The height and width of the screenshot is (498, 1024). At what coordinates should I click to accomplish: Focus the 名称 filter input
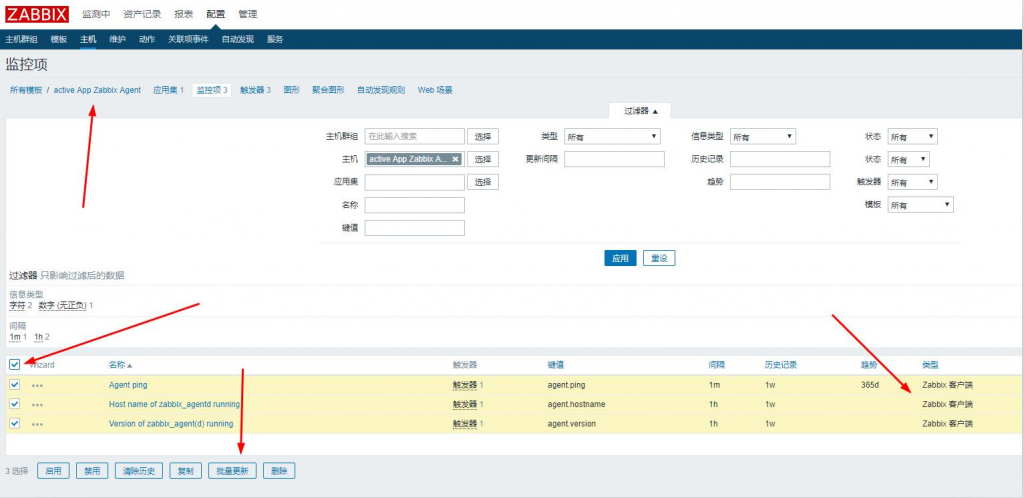(415, 205)
